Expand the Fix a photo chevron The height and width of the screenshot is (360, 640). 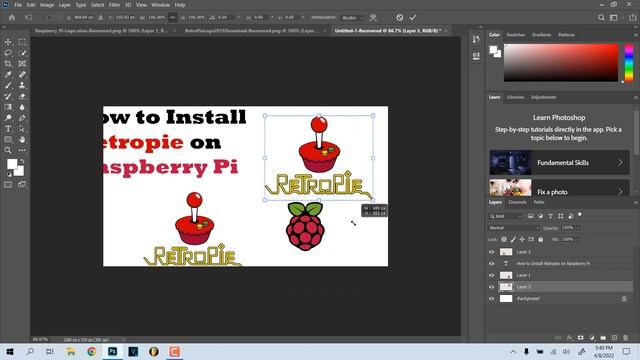620,191
